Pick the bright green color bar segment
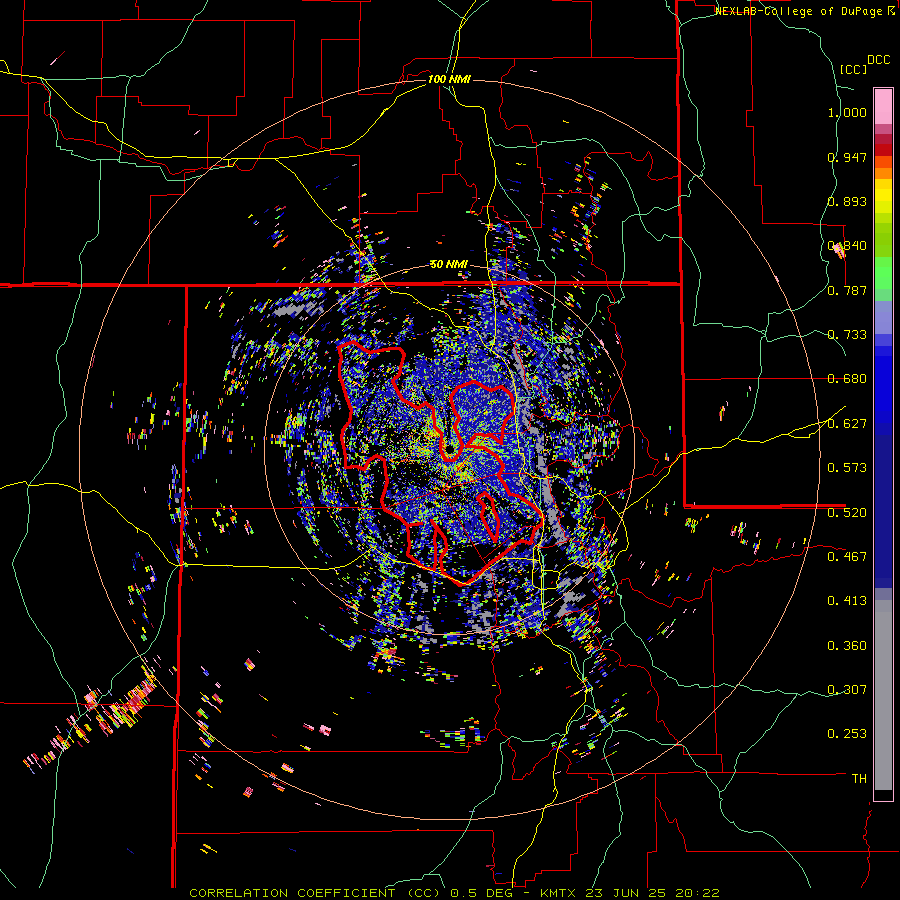The width and height of the screenshot is (900, 900). pos(883,273)
